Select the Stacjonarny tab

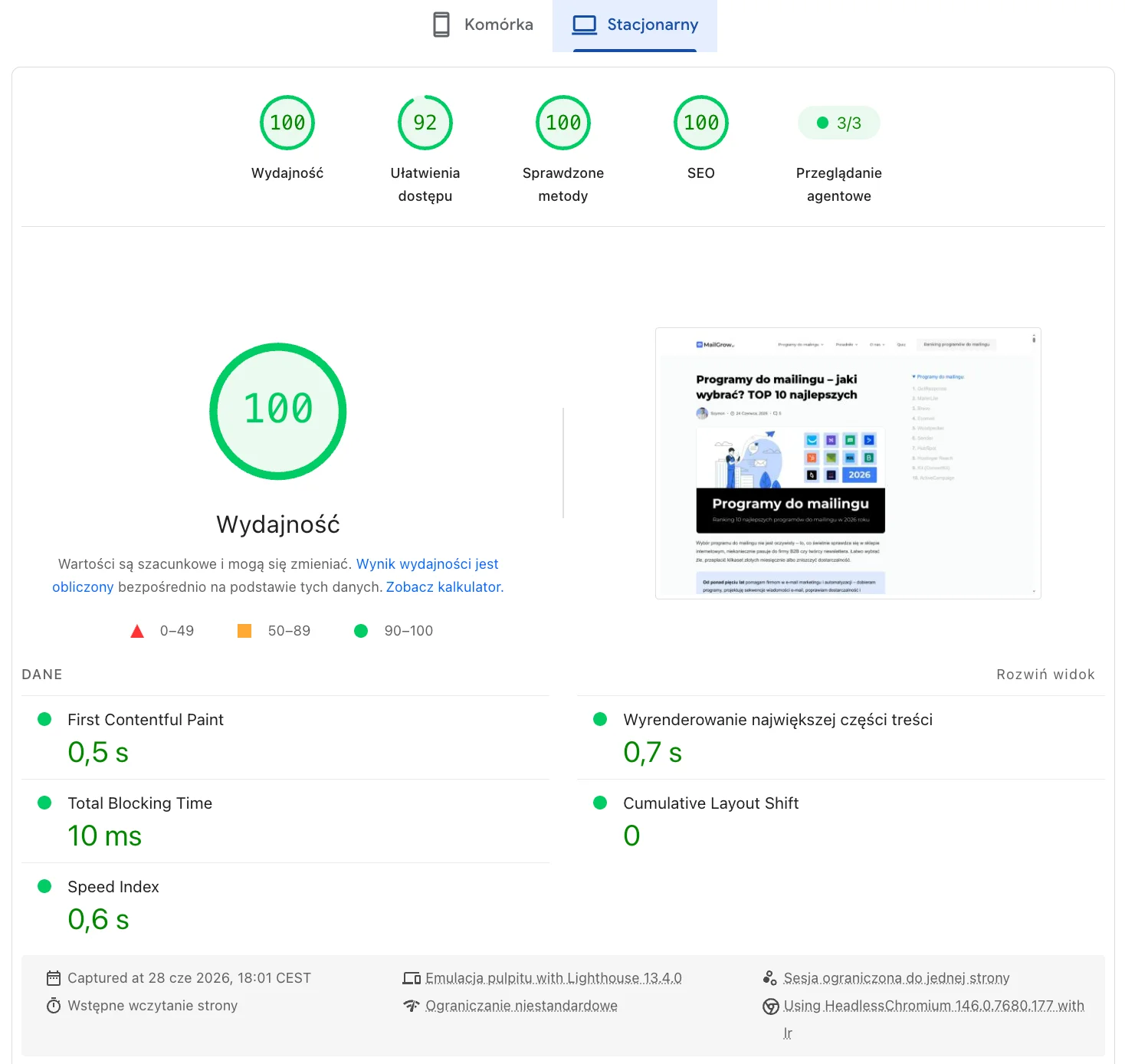(635, 25)
